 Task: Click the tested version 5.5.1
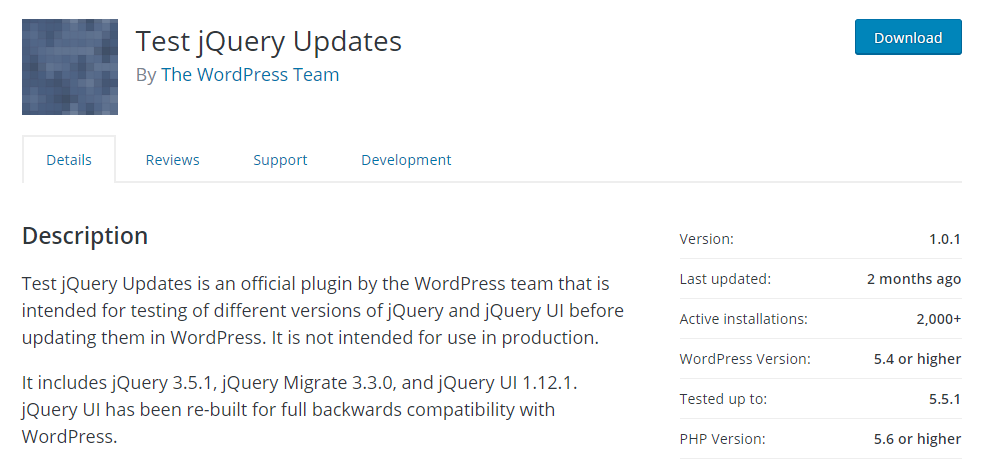click(945, 399)
